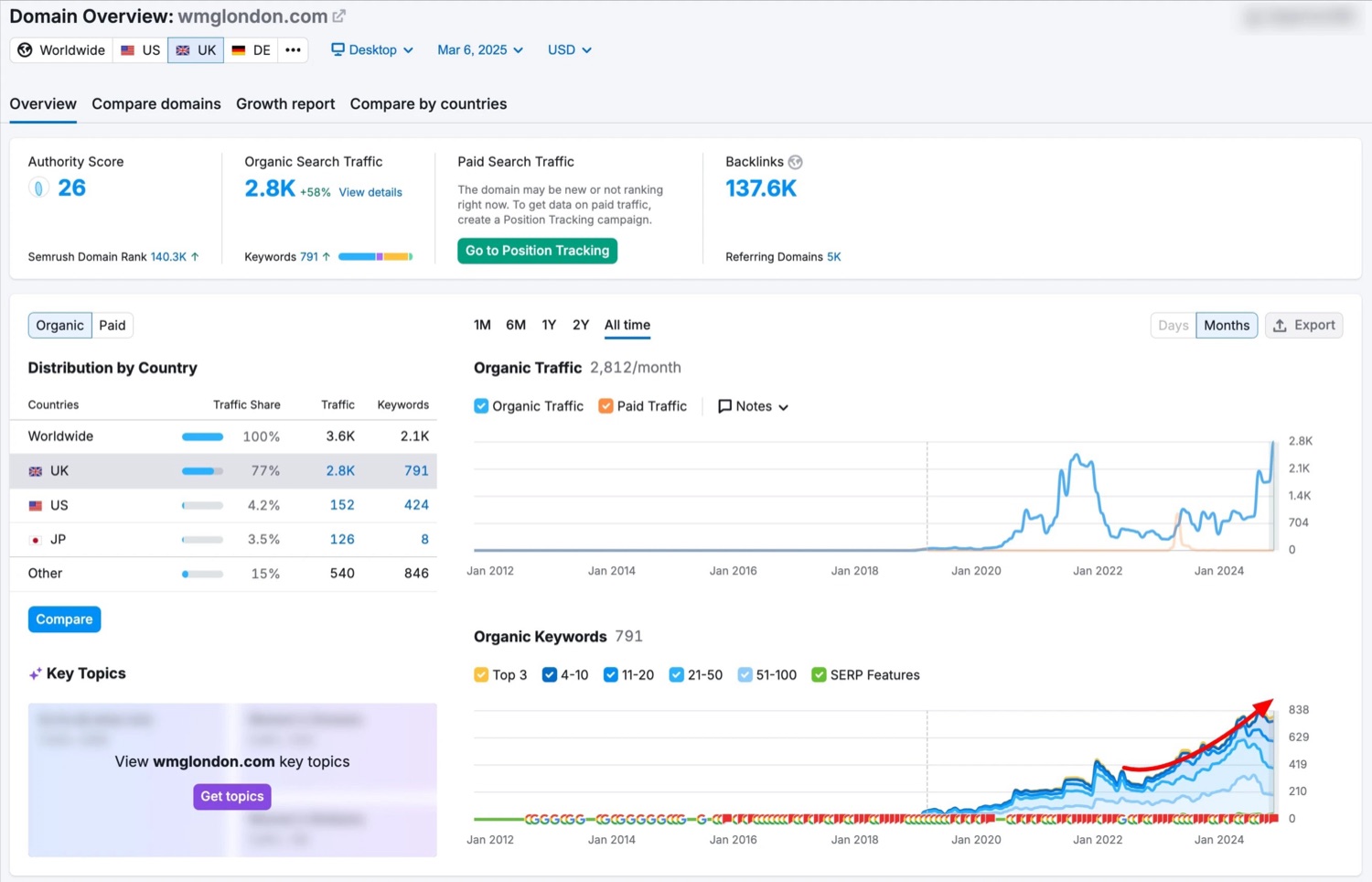
Task: Open the Referring Domains 5K link
Action: (x=834, y=257)
